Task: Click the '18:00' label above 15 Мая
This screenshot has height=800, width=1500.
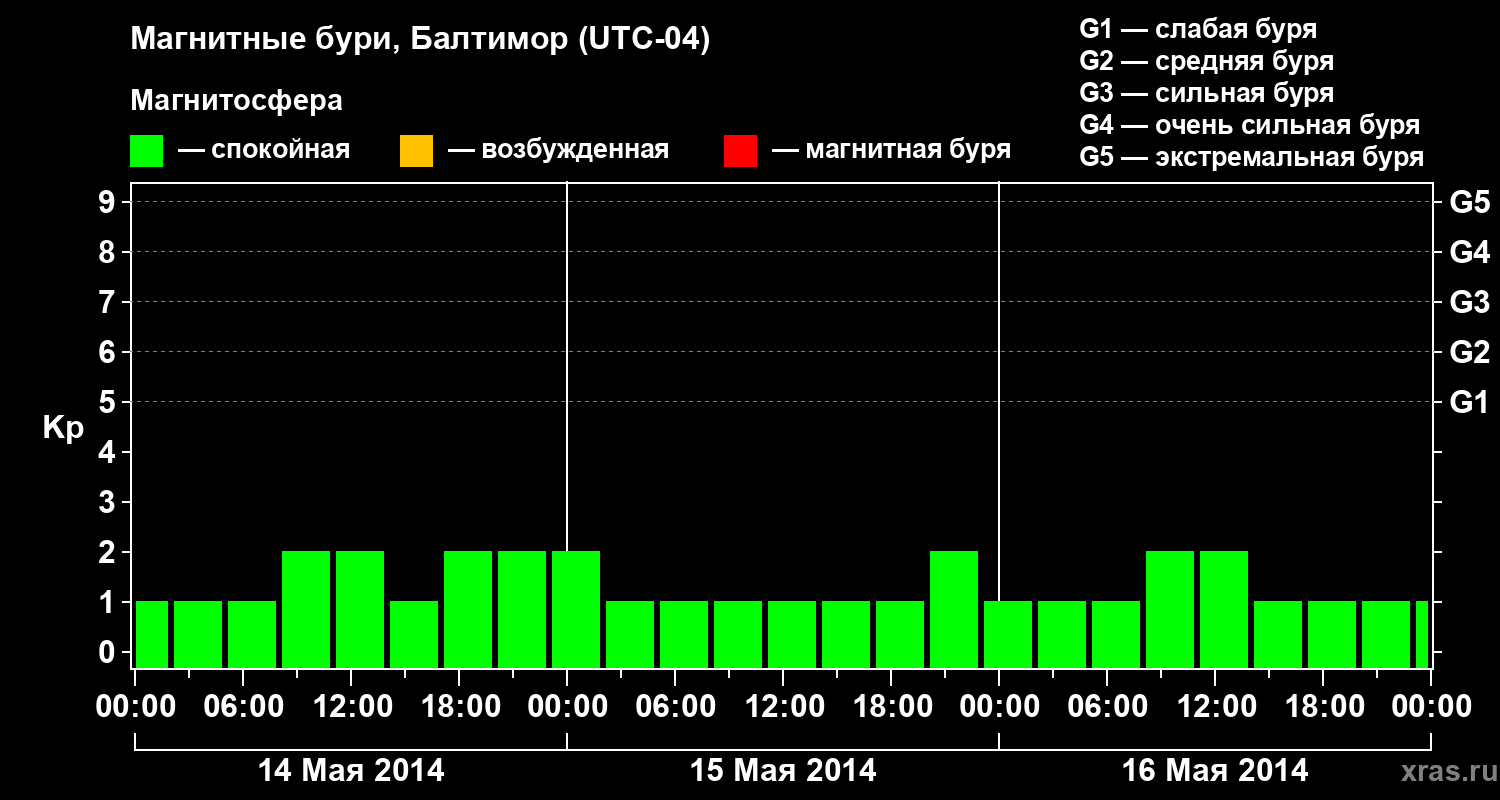Action: [891, 707]
